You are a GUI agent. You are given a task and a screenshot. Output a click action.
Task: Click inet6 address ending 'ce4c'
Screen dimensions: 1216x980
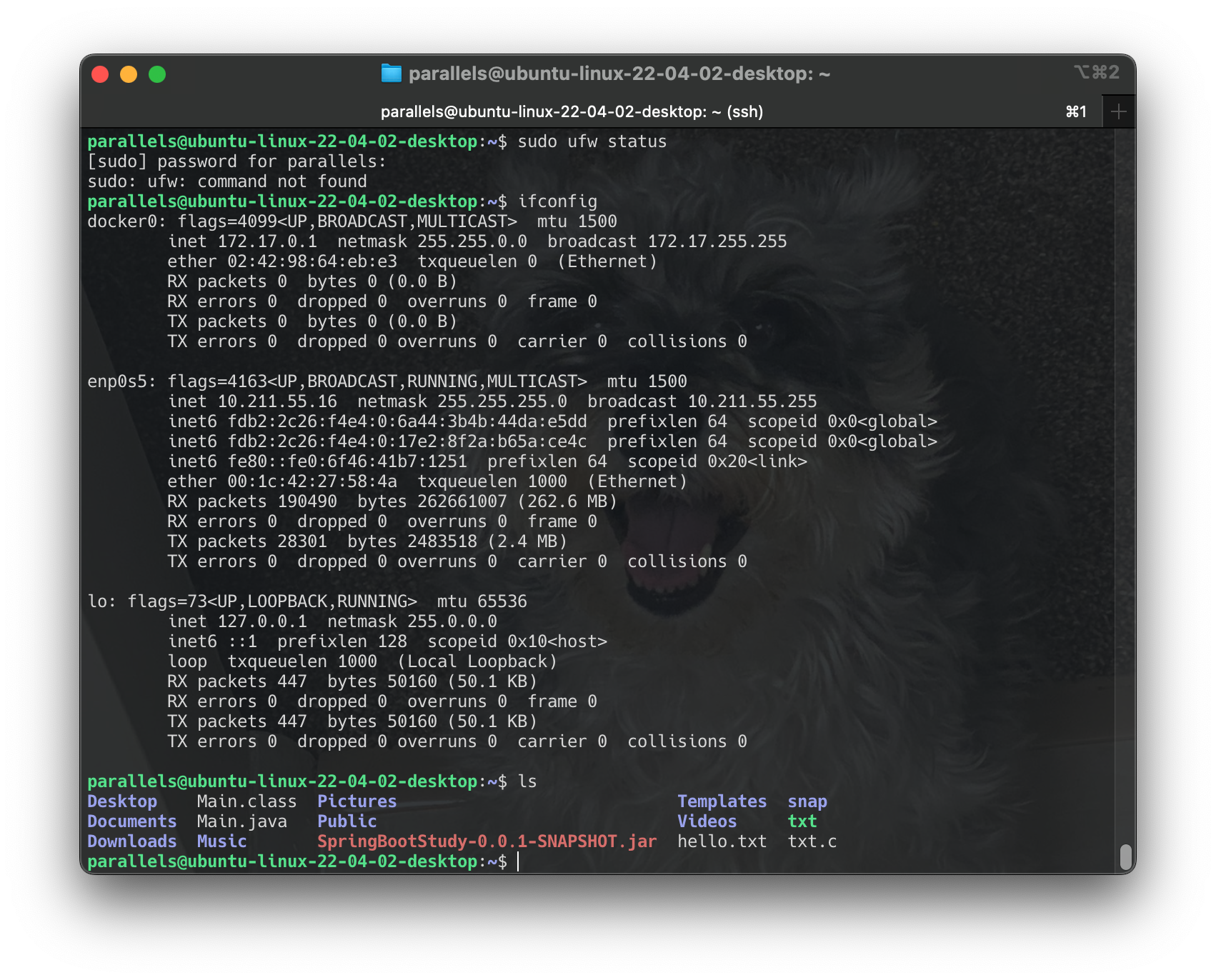pyautogui.click(x=407, y=441)
